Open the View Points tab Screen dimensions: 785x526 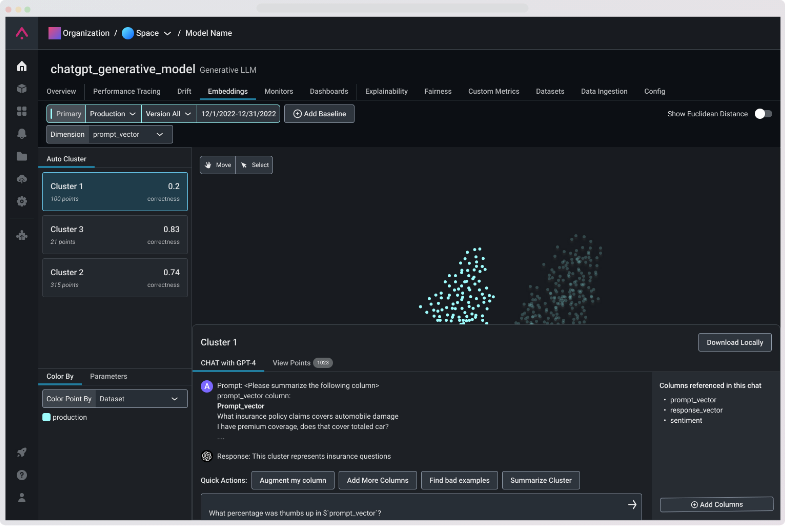coord(302,363)
